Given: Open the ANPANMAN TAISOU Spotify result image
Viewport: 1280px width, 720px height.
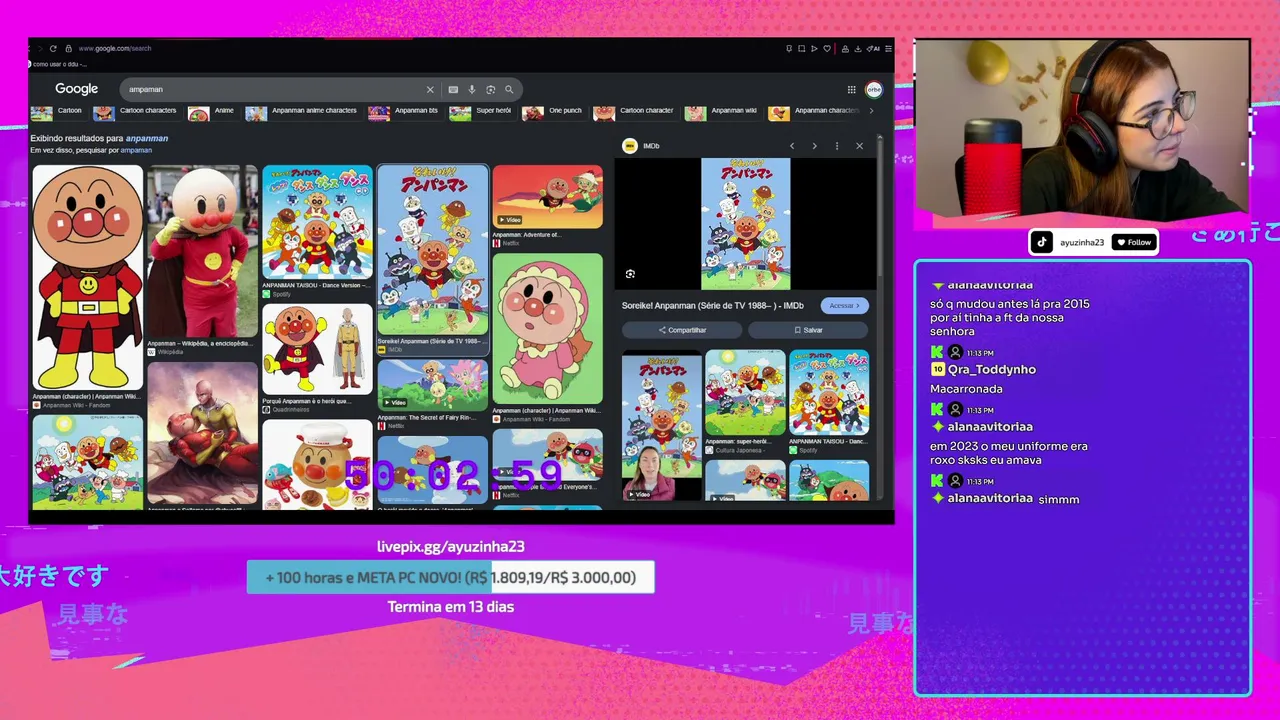Looking at the screenshot, I should click(x=317, y=222).
